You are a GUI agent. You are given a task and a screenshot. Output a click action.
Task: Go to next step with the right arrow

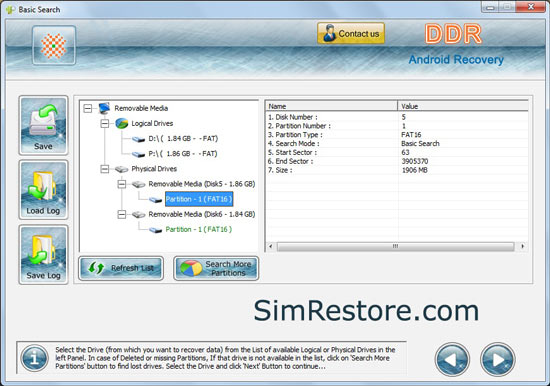tap(498, 359)
